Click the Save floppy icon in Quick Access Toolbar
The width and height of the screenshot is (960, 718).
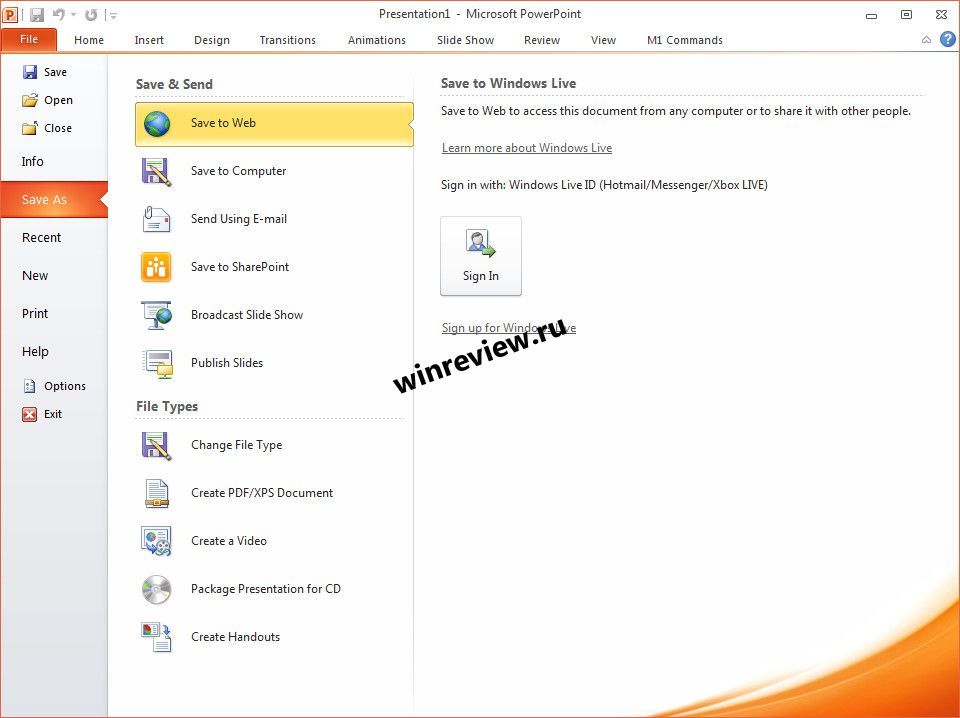pyautogui.click(x=37, y=15)
